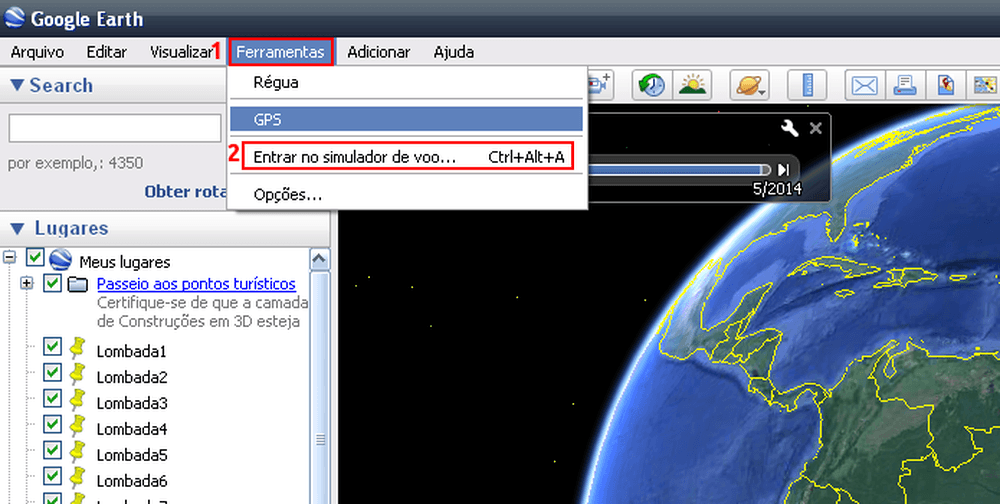Click the print toolbar icon
Viewport: 1000px width, 504px height.
(905, 85)
